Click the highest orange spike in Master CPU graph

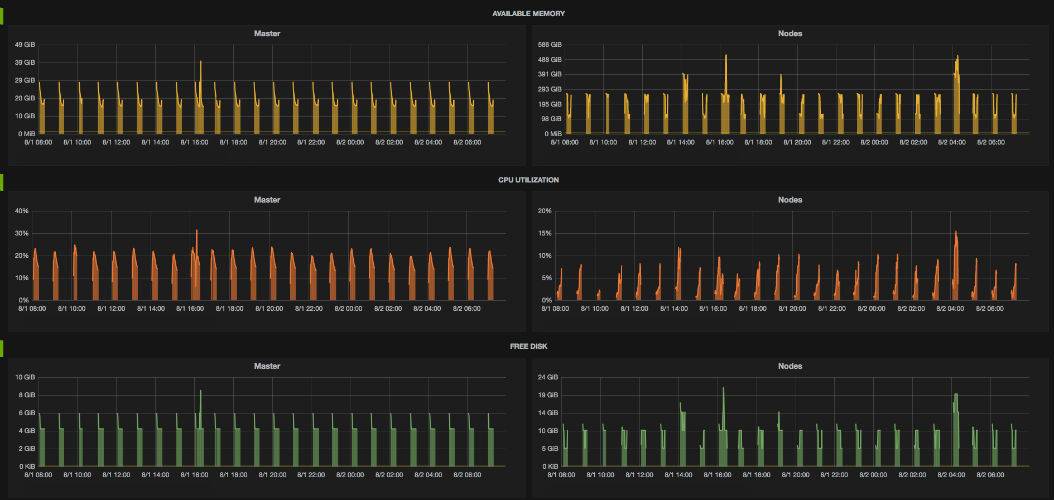click(x=197, y=232)
